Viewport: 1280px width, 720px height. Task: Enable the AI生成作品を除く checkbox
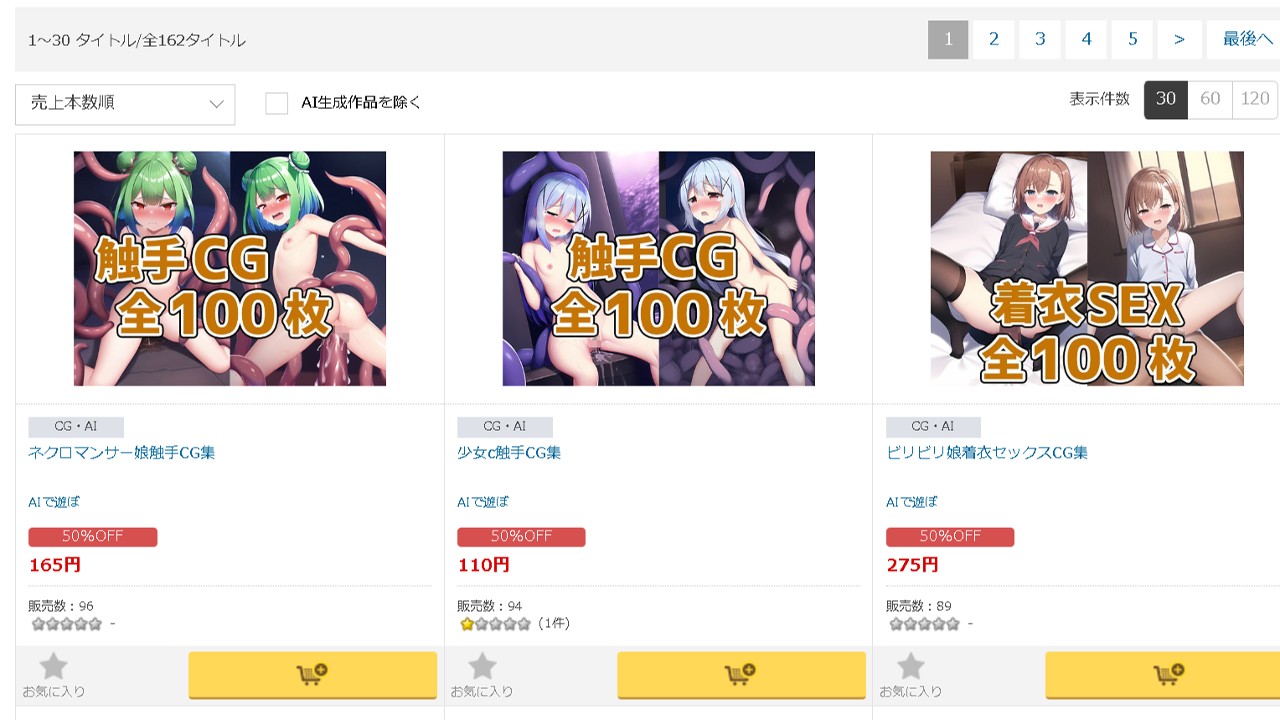pyautogui.click(x=277, y=103)
